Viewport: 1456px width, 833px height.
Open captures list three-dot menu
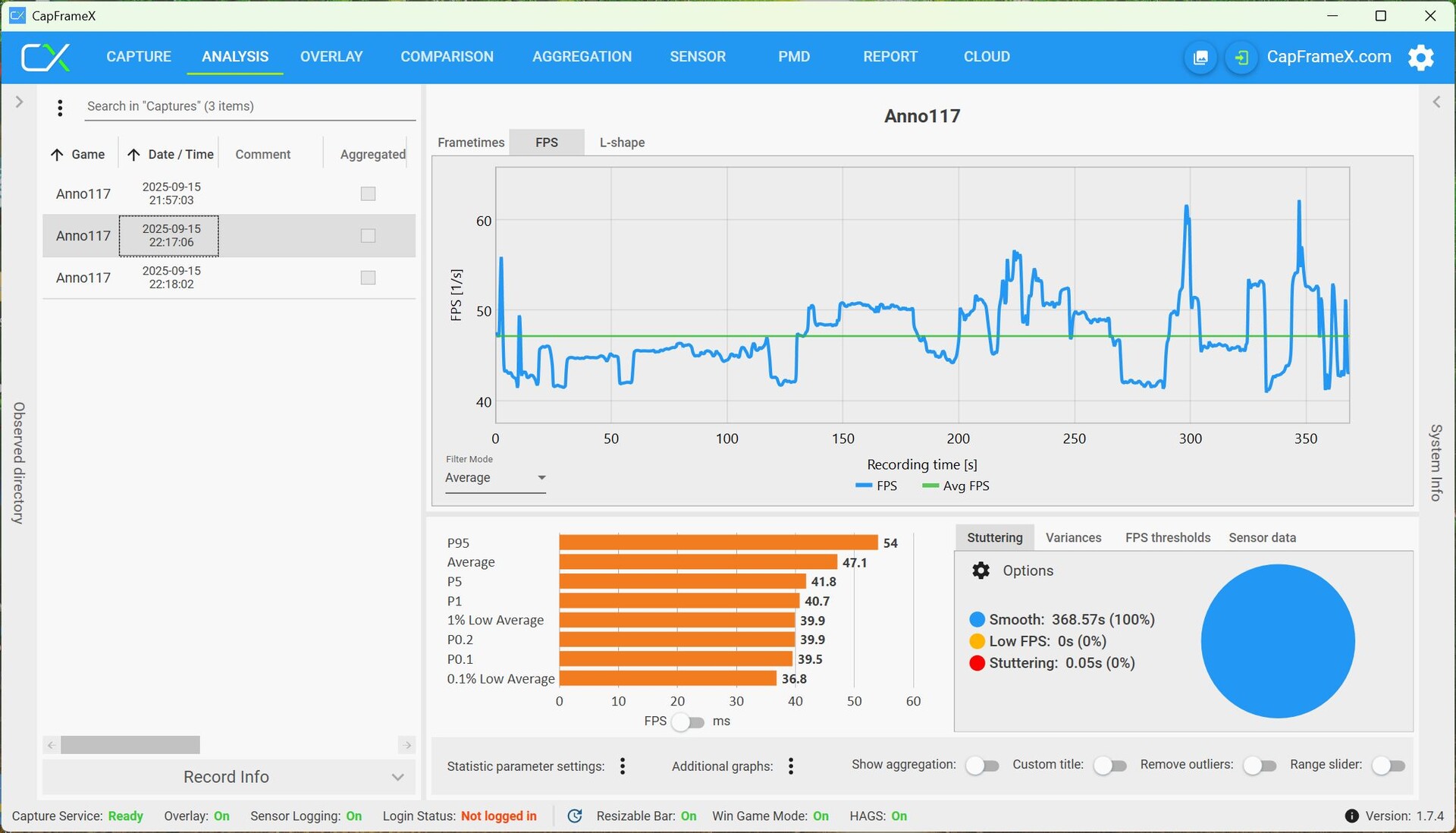tap(60, 108)
